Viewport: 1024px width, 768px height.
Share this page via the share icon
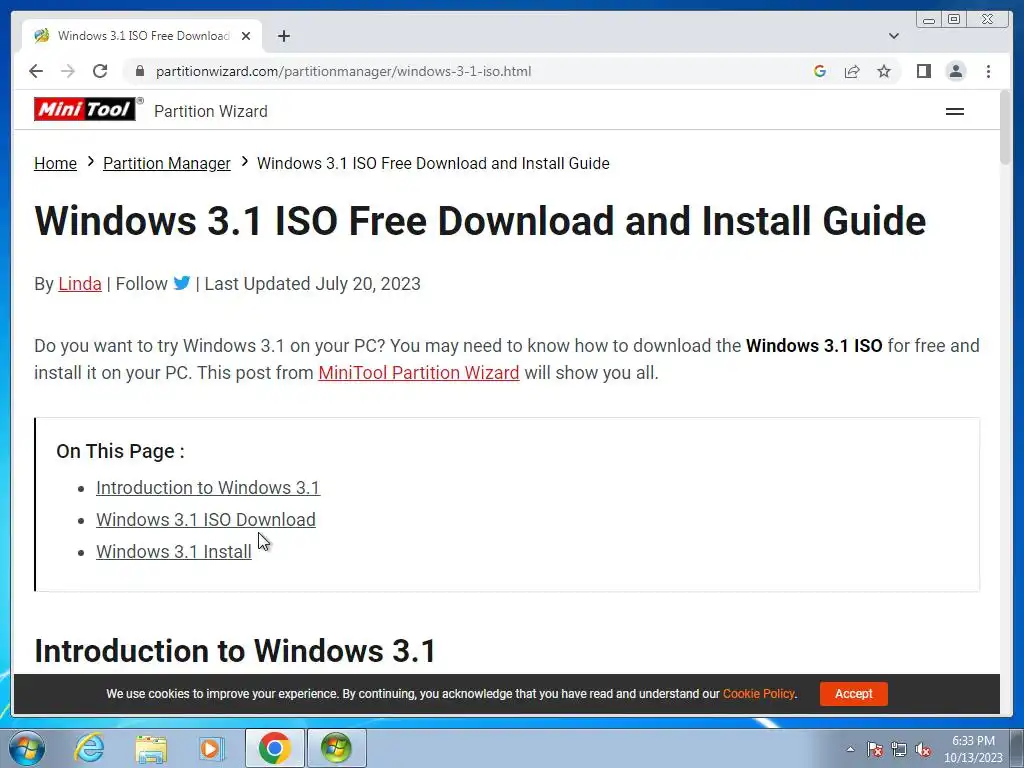point(852,71)
